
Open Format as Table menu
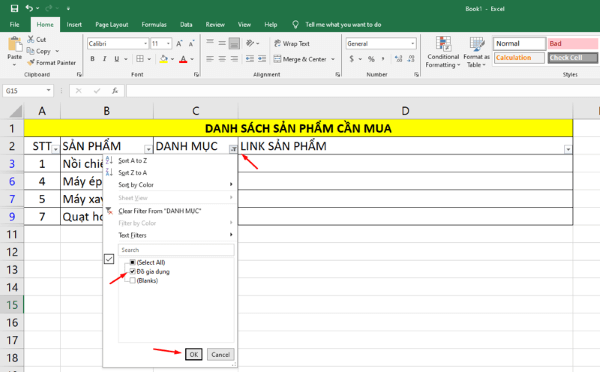[476, 52]
